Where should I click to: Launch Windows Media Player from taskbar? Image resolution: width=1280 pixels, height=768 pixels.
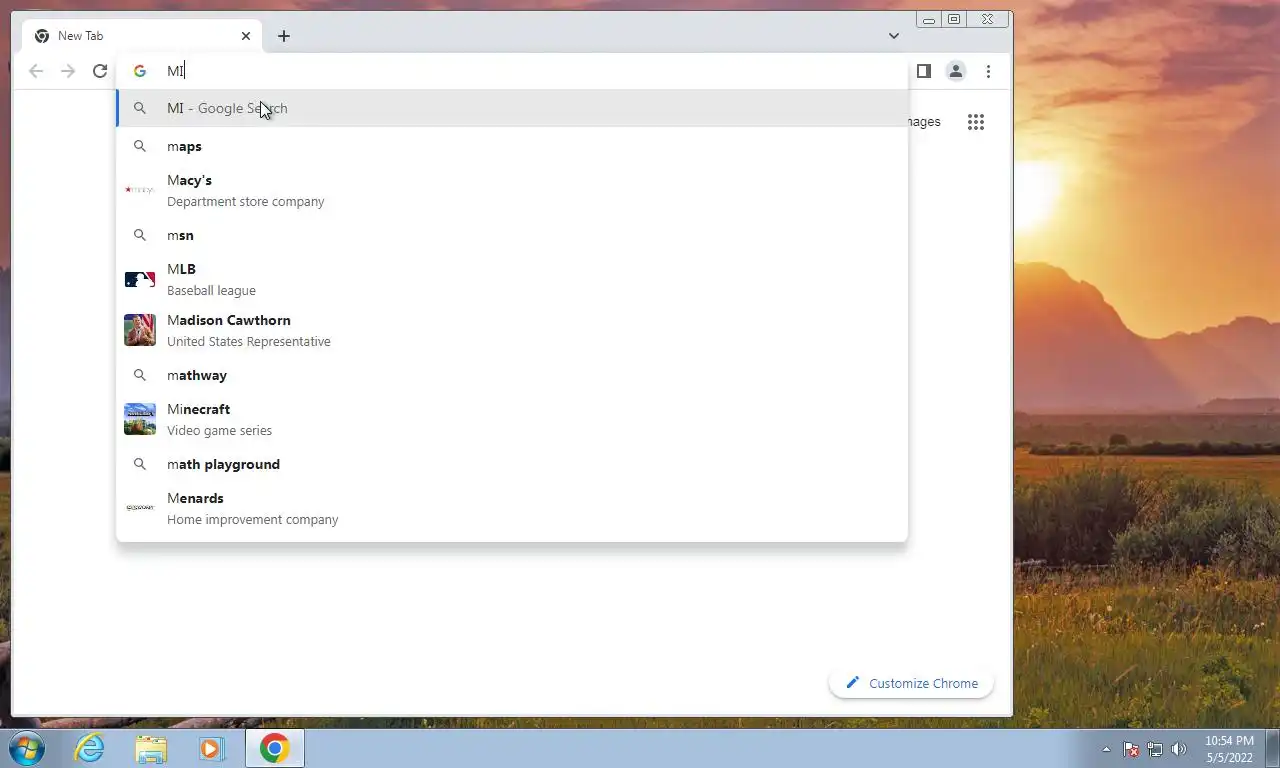point(211,748)
